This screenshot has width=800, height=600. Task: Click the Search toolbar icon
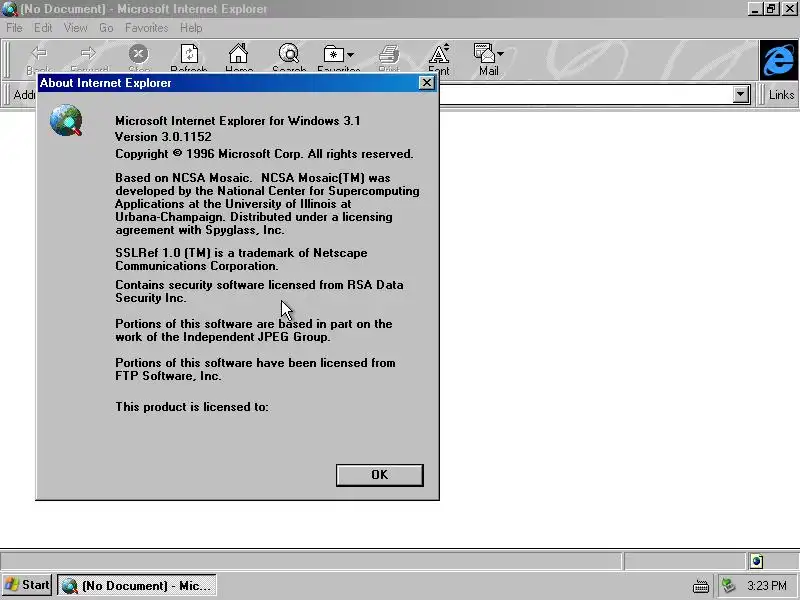(x=289, y=53)
